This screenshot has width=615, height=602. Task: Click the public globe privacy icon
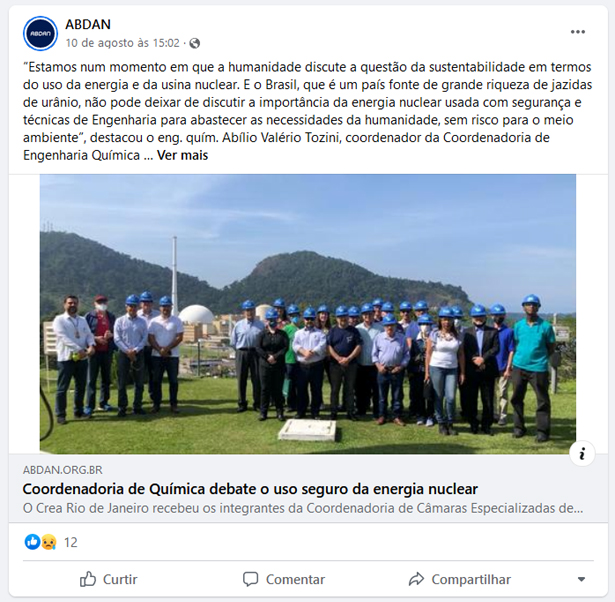click(195, 43)
